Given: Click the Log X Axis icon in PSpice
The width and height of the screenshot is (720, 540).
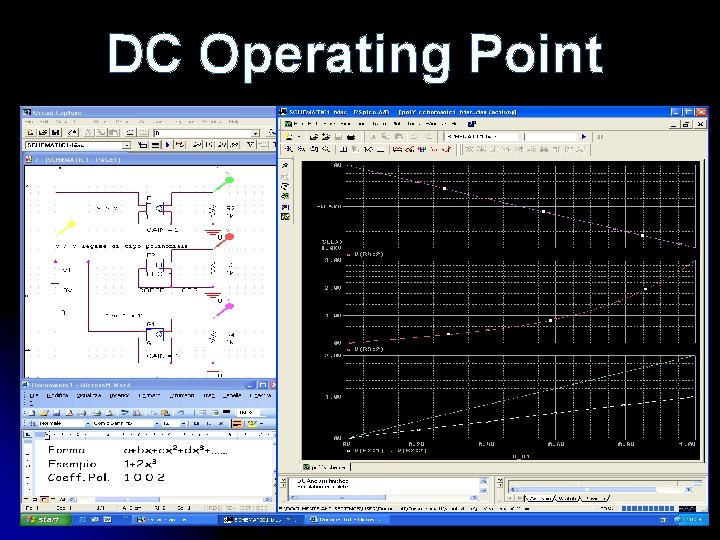Looking at the screenshot, I should click(343, 149).
